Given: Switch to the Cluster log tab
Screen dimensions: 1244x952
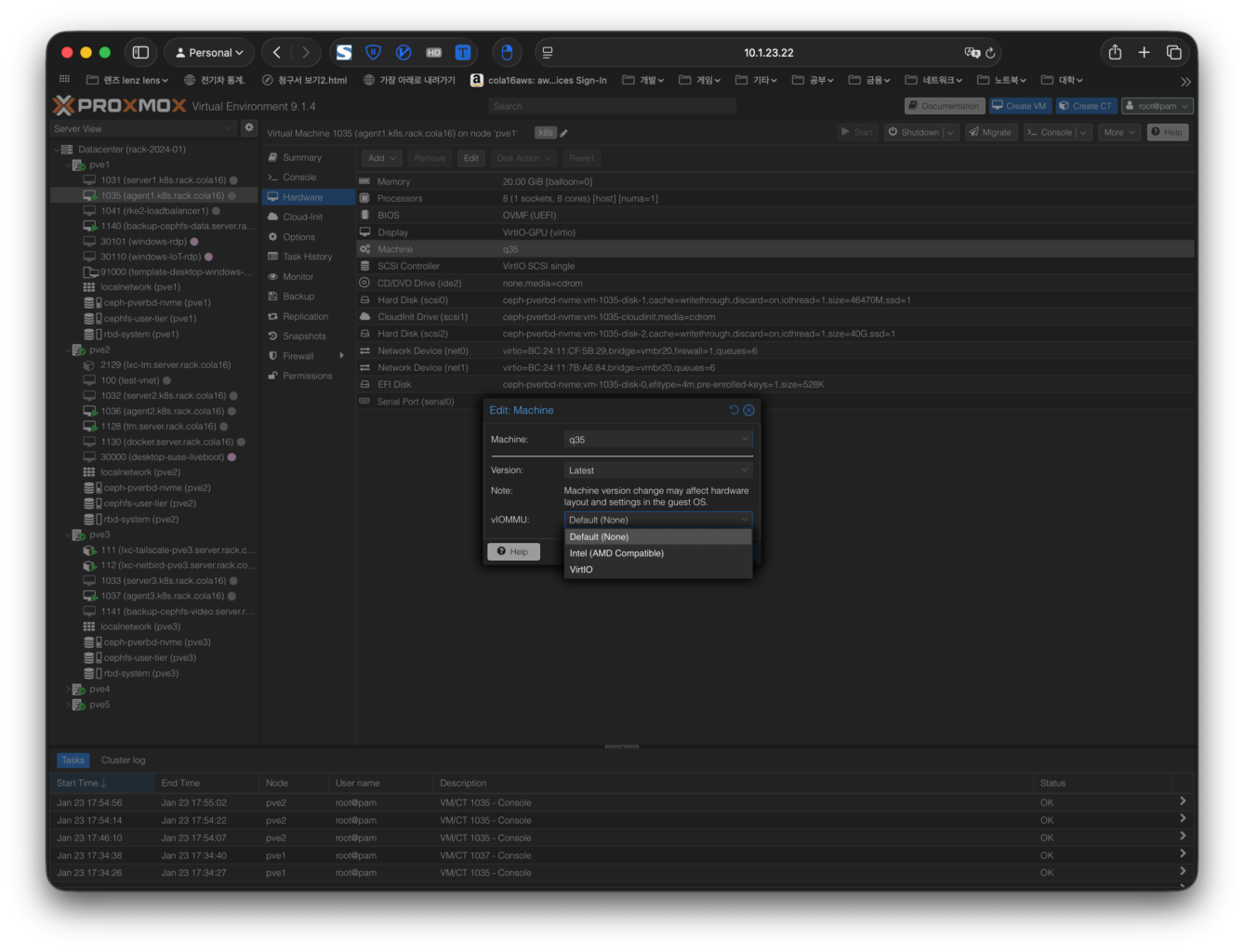Looking at the screenshot, I should pyautogui.click(x=123, y=760).
